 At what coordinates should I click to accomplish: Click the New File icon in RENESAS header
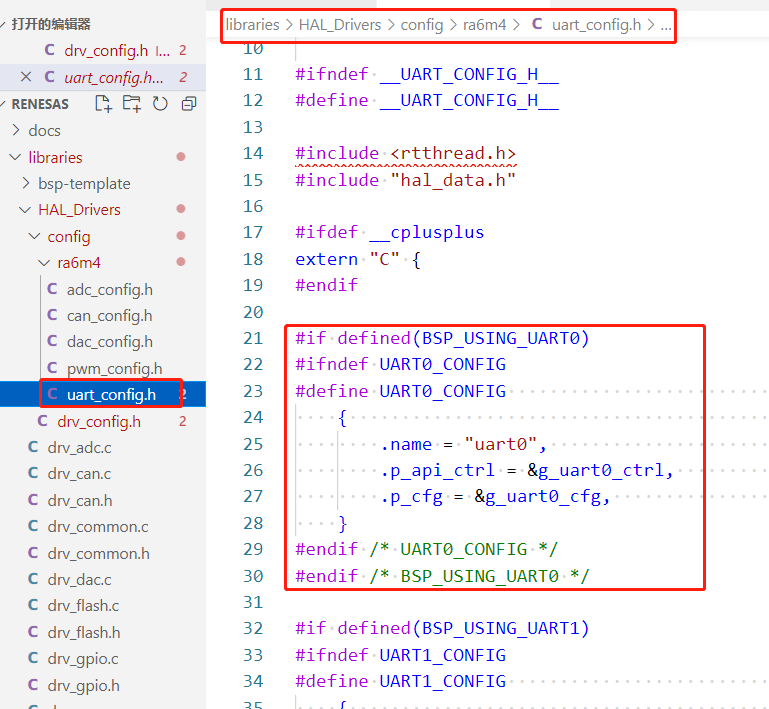coord(103,104)
